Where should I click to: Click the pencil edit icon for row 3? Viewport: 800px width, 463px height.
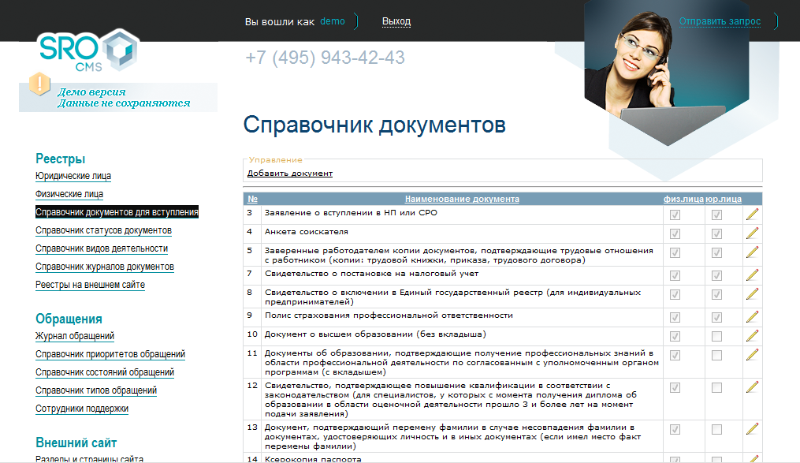pyautogui.click(x=752, y=214)
